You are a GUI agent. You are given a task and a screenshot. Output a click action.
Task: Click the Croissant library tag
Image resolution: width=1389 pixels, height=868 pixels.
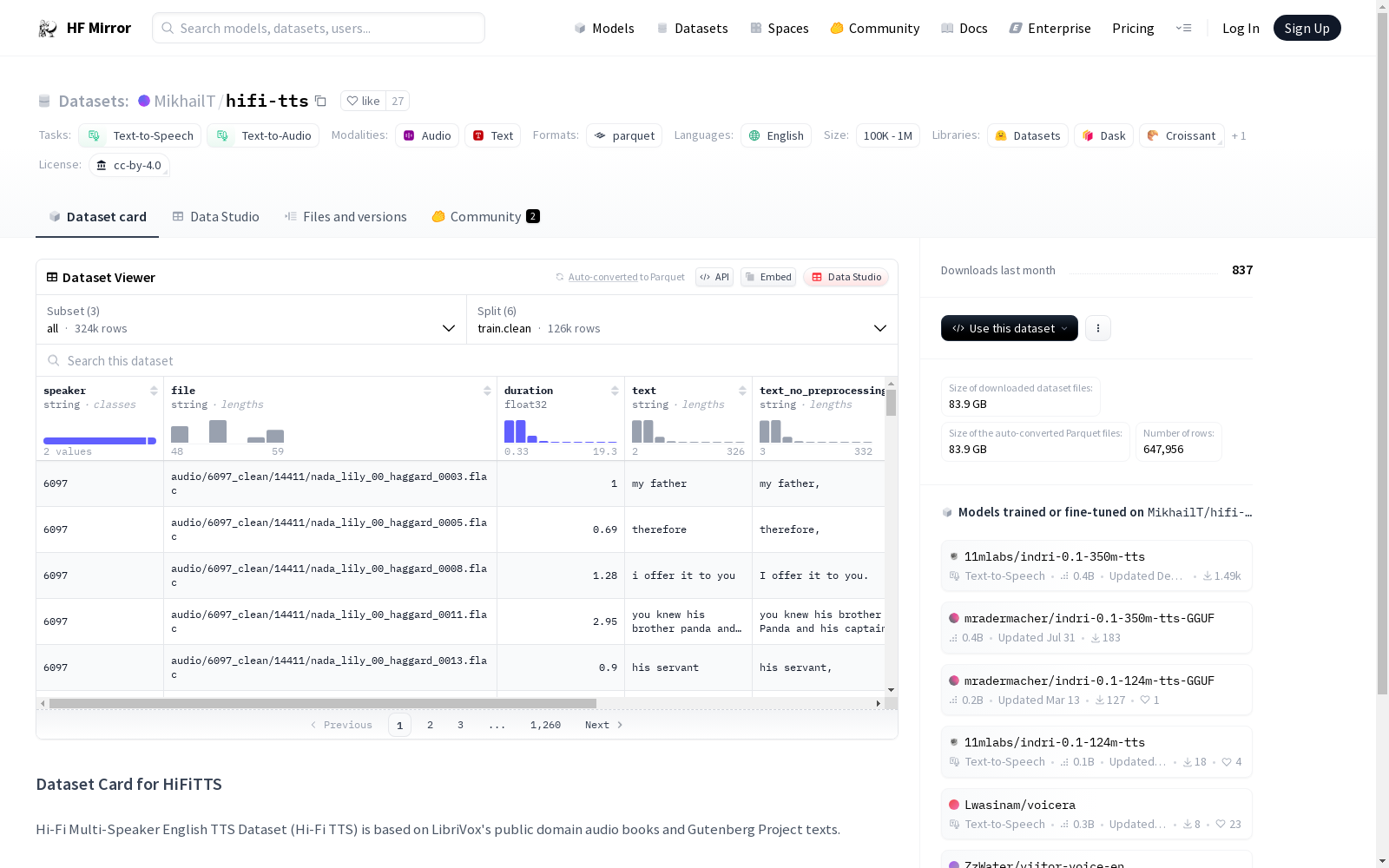1182,135
